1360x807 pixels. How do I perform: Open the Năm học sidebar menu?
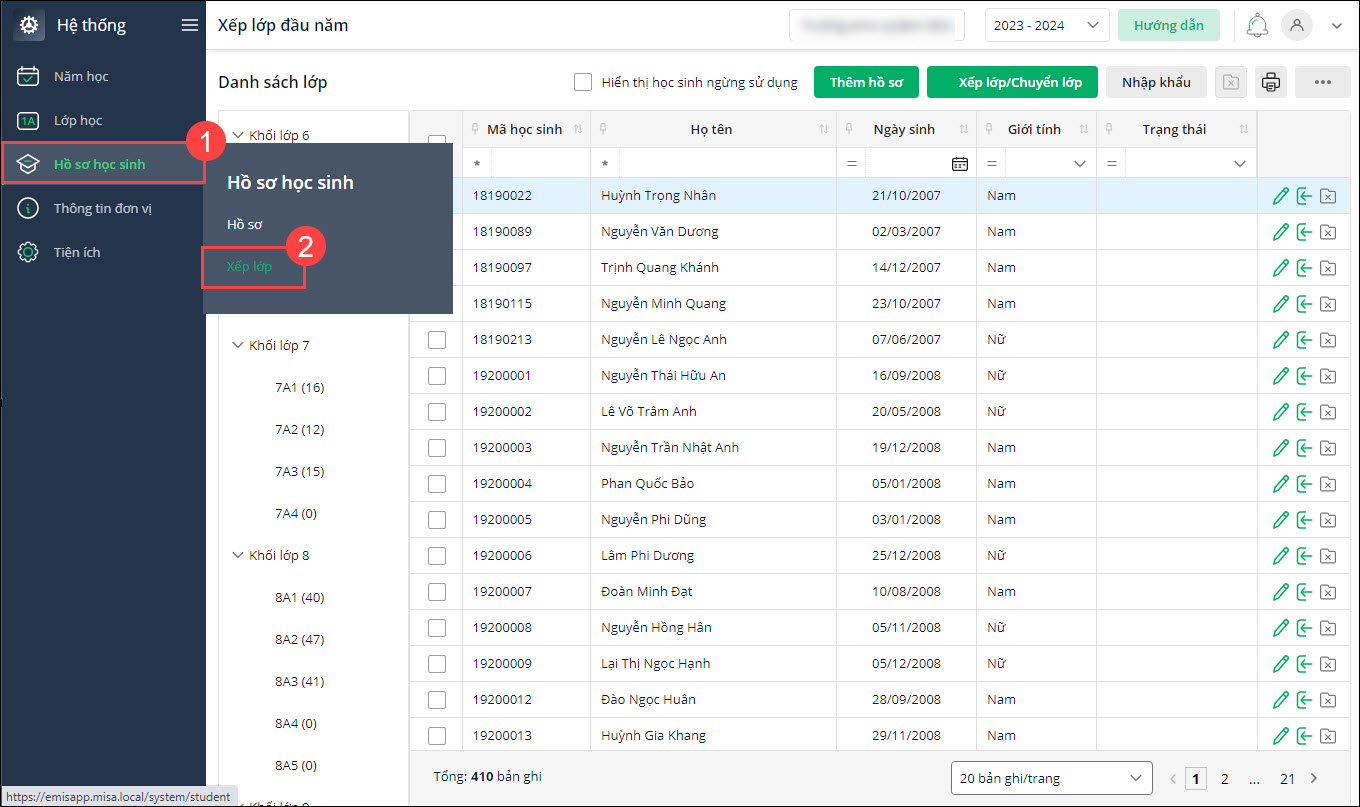pos(103,76)
